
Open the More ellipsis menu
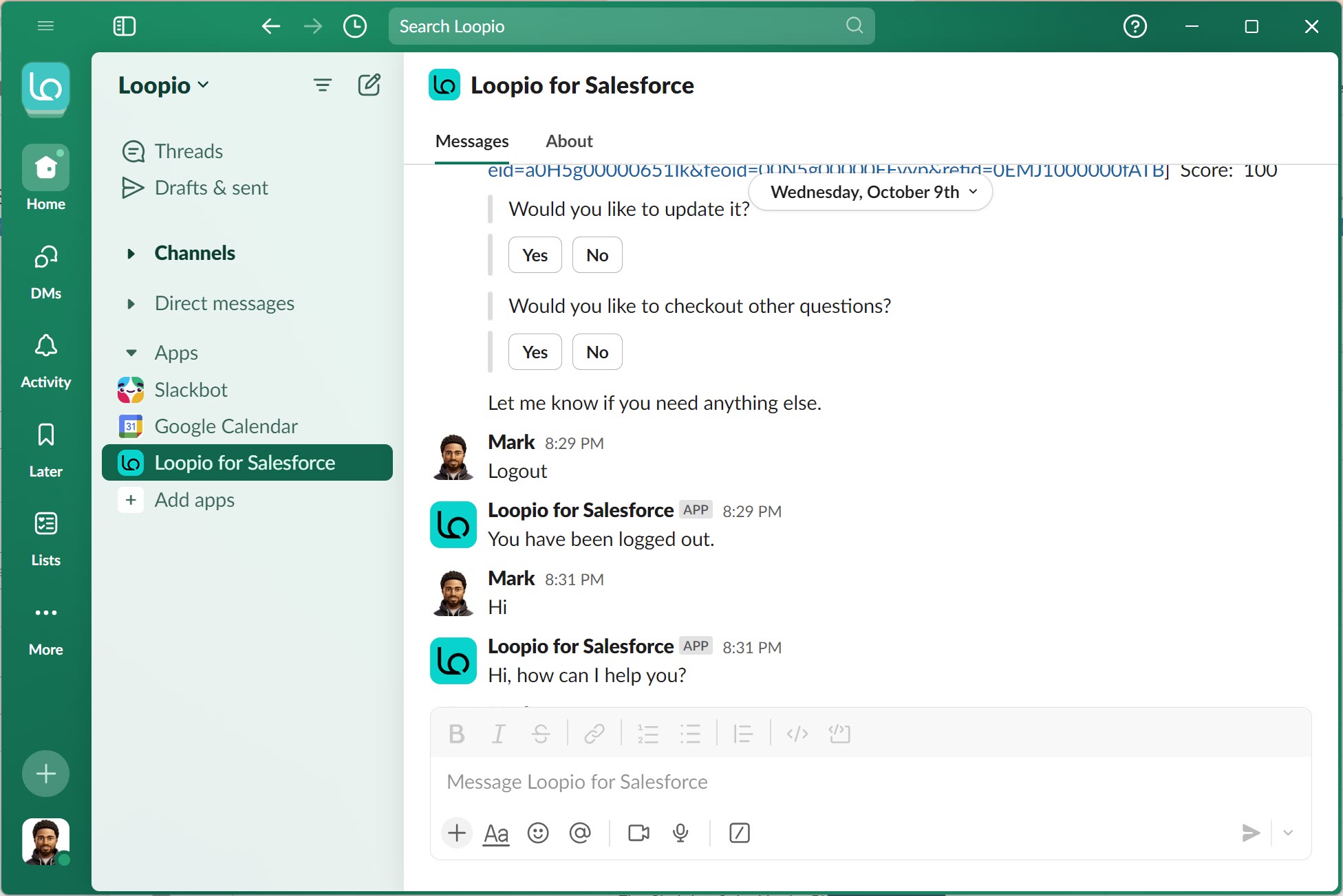tap(45, 629)
